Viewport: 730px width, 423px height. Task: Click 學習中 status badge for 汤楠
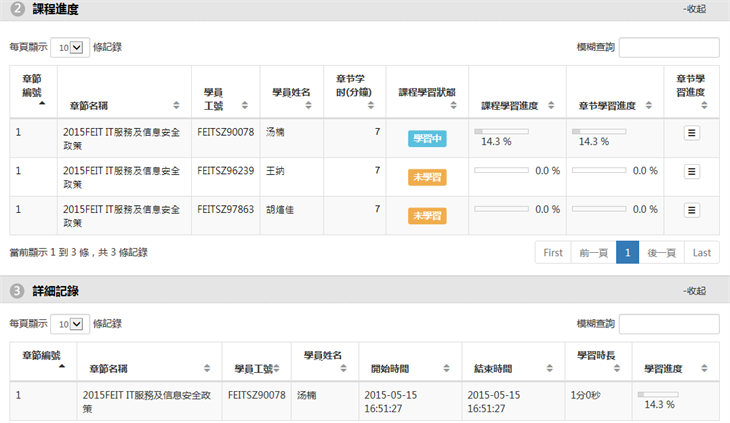click(x=427, y=139)
